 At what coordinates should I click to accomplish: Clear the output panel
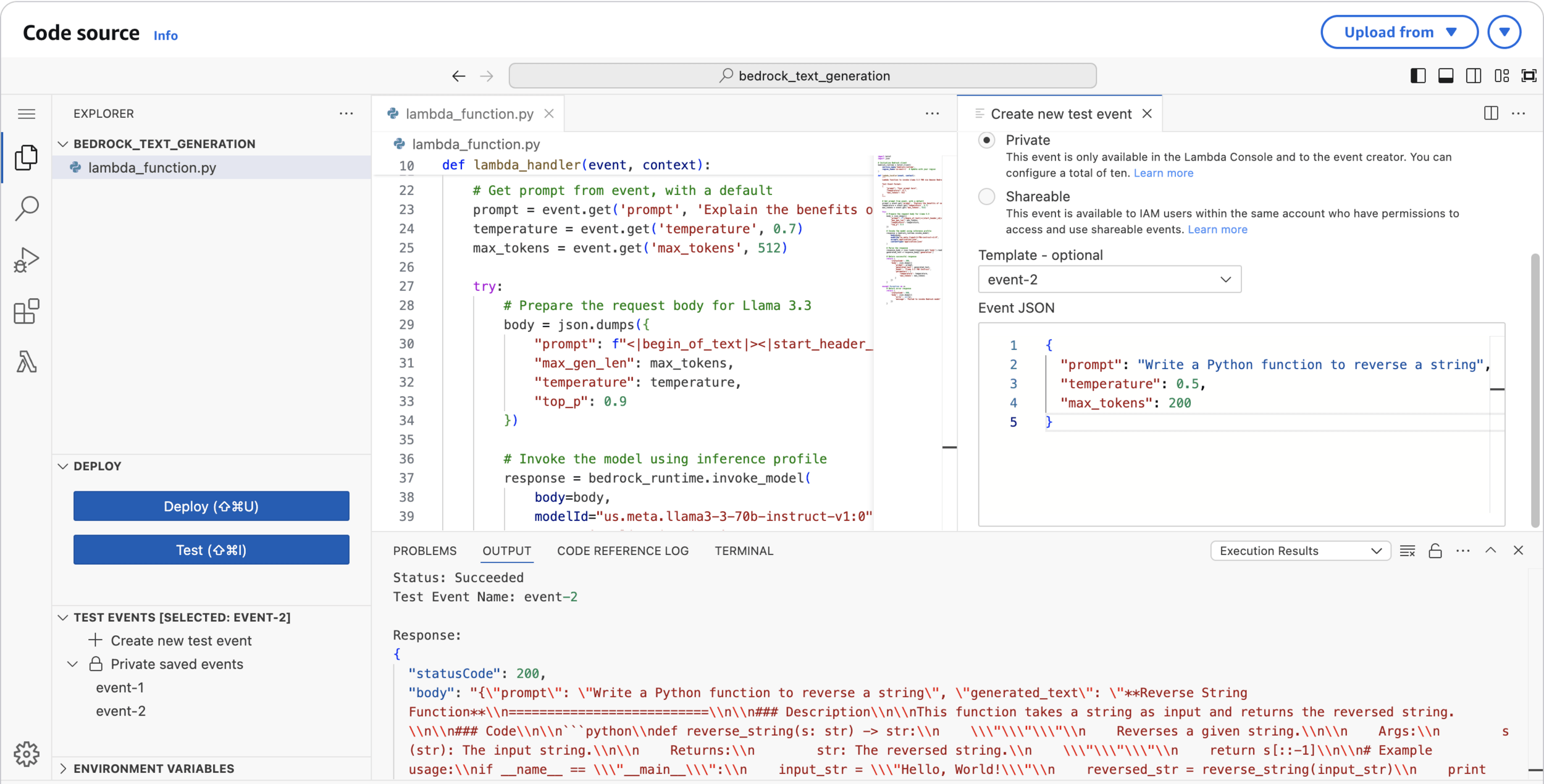point(1408,551)
